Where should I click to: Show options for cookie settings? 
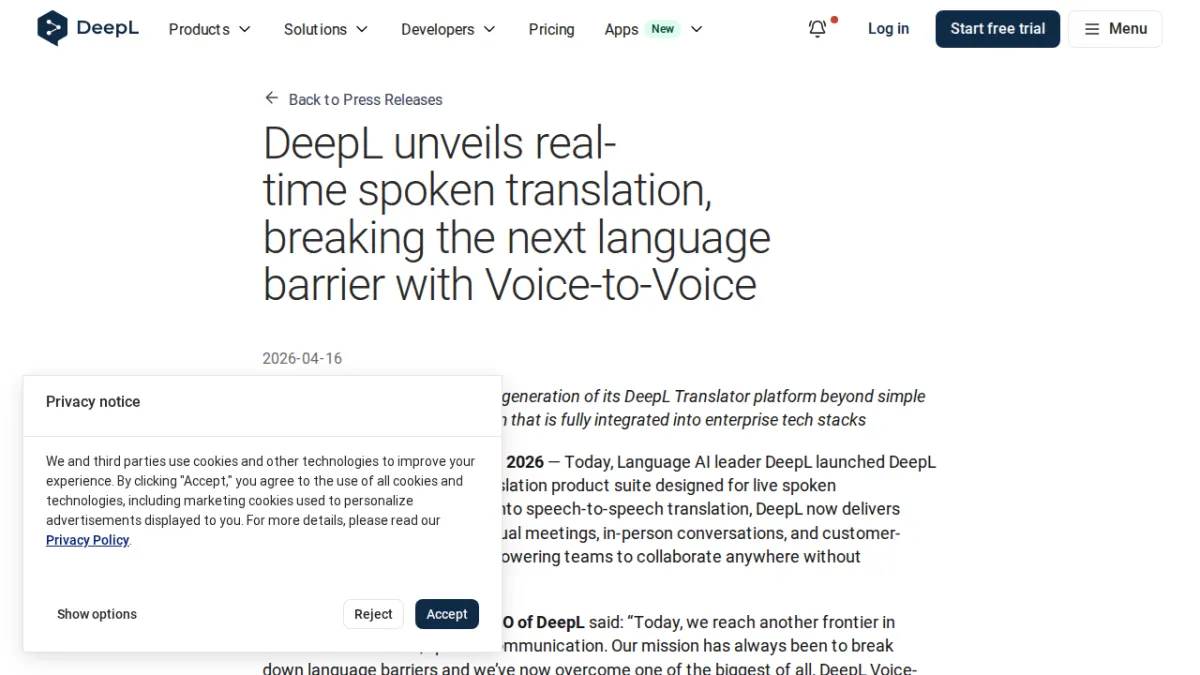pos(97,614)
